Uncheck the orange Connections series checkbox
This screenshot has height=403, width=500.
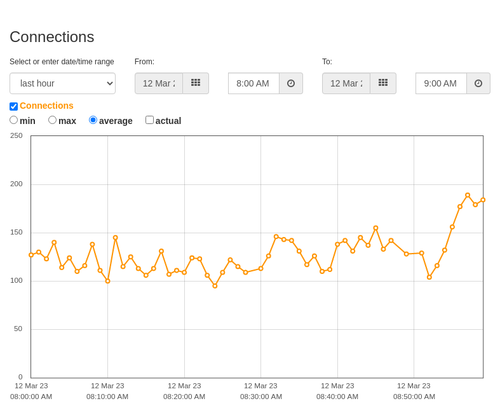pyautogui.click(x=14, y=106)
